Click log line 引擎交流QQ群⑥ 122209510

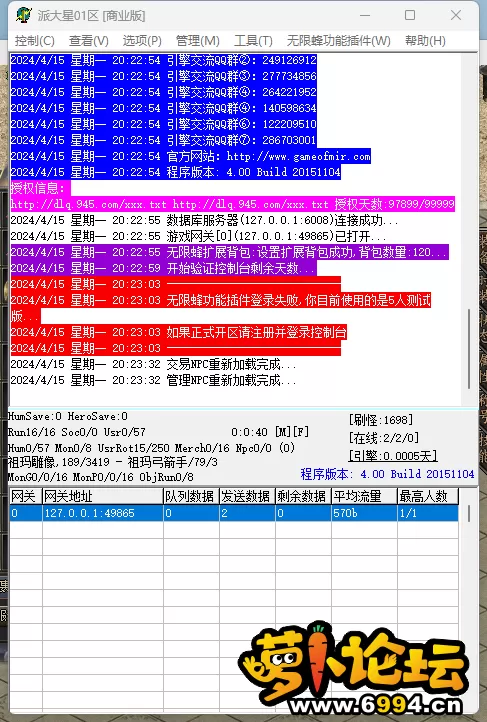[163, 124]
